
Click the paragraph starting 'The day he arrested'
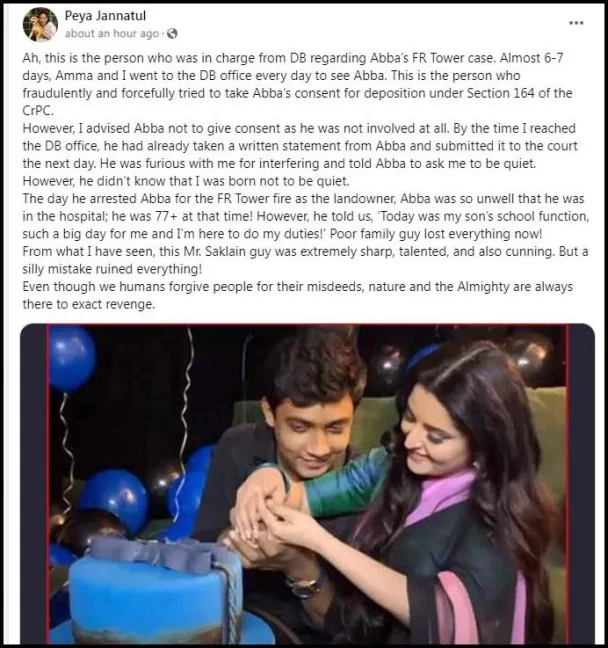pos(306,216)
